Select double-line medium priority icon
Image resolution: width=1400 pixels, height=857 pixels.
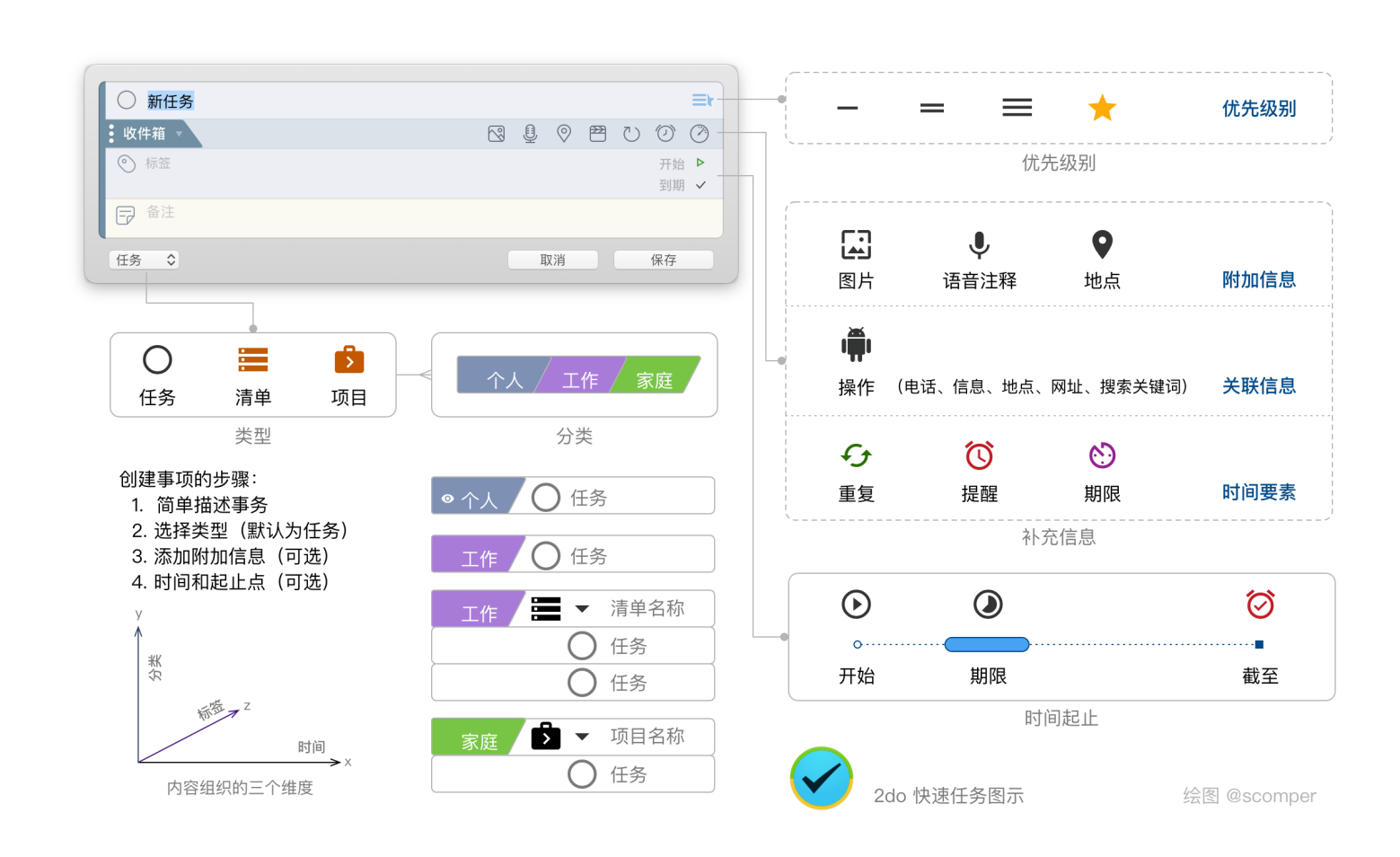pos(932,108)
